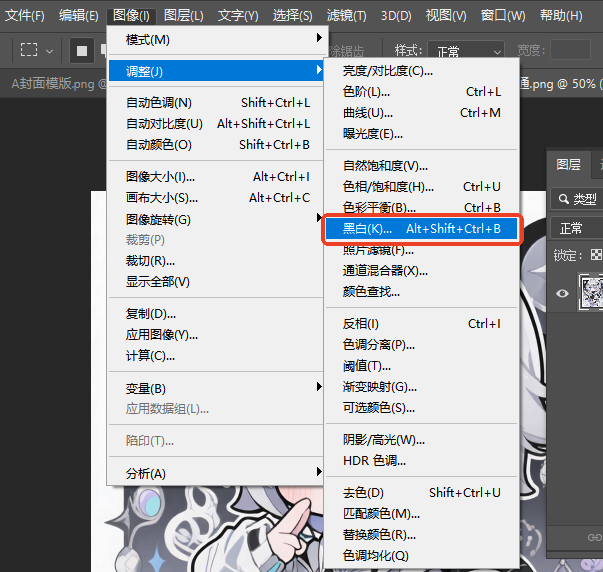Open 曲线(U) adjustment
The width and height of the screenshot is (603, 572).
421,113
